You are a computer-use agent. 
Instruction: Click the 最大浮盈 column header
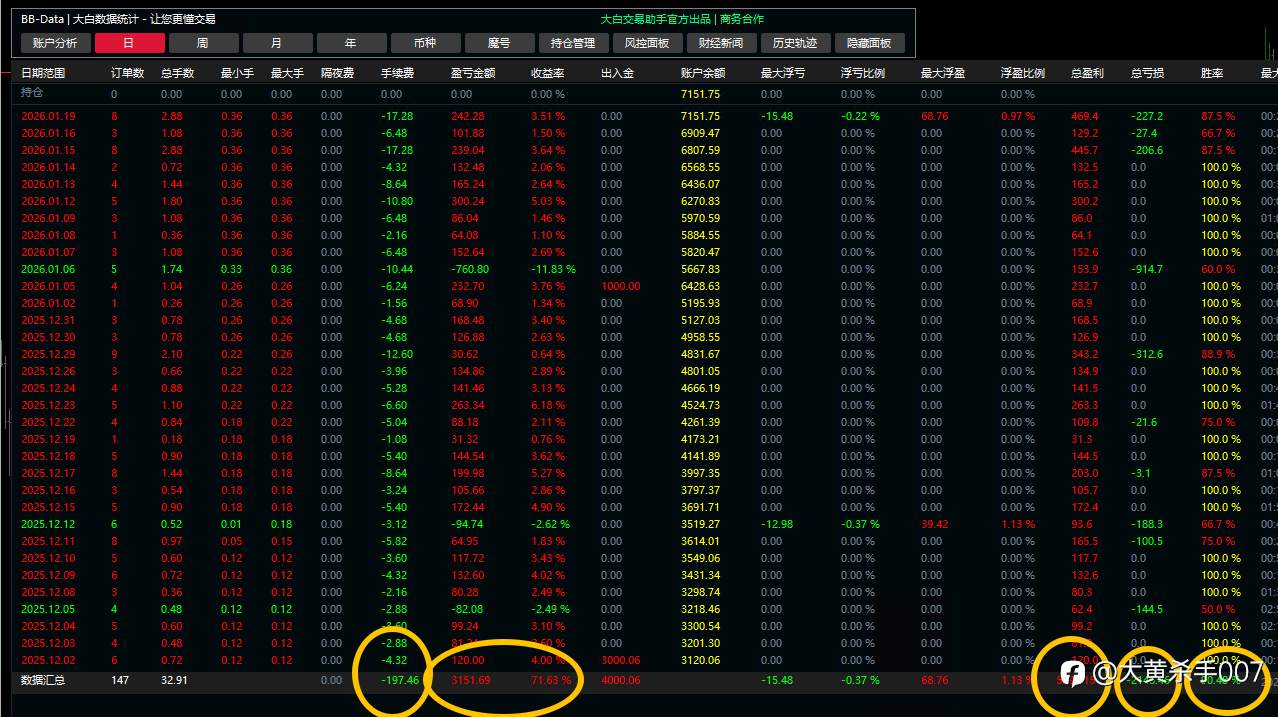click(x=943, y=73)
